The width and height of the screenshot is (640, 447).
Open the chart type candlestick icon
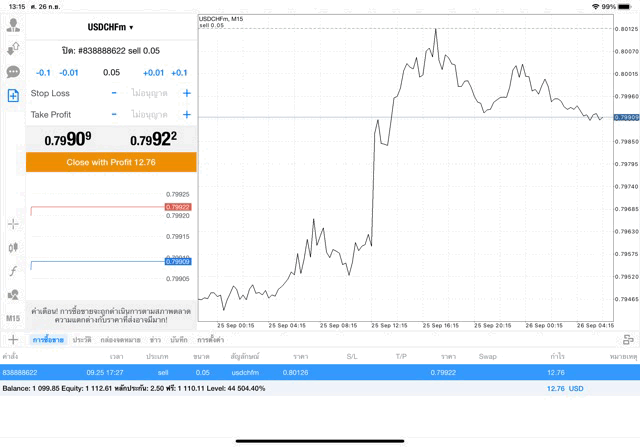pos(14,247)
